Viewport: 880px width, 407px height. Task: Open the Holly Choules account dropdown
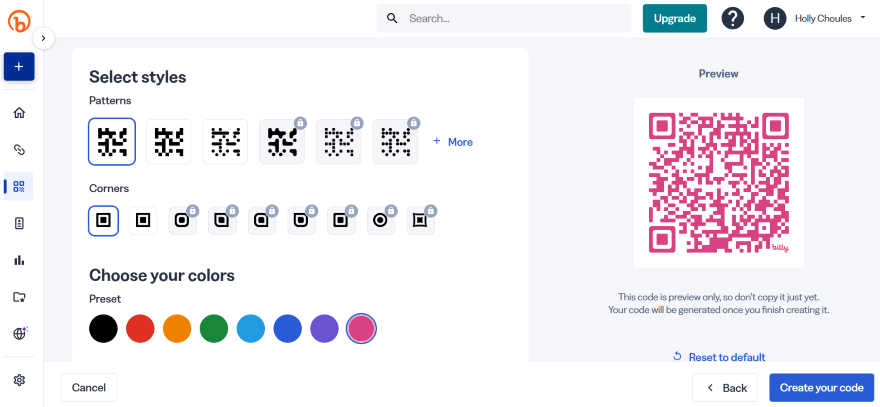(x=831, y=19)
